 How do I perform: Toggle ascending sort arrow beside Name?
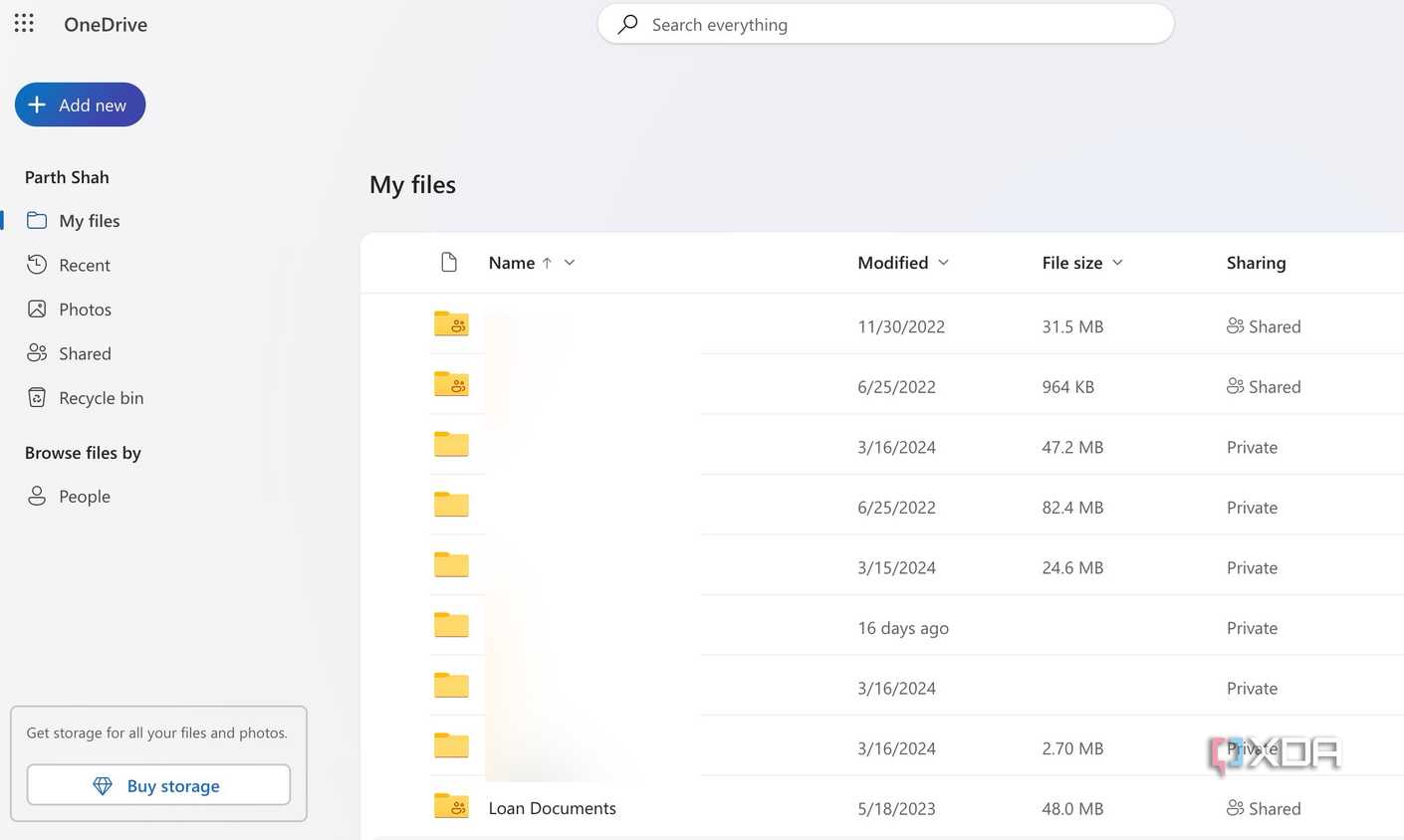pos(547,263)
